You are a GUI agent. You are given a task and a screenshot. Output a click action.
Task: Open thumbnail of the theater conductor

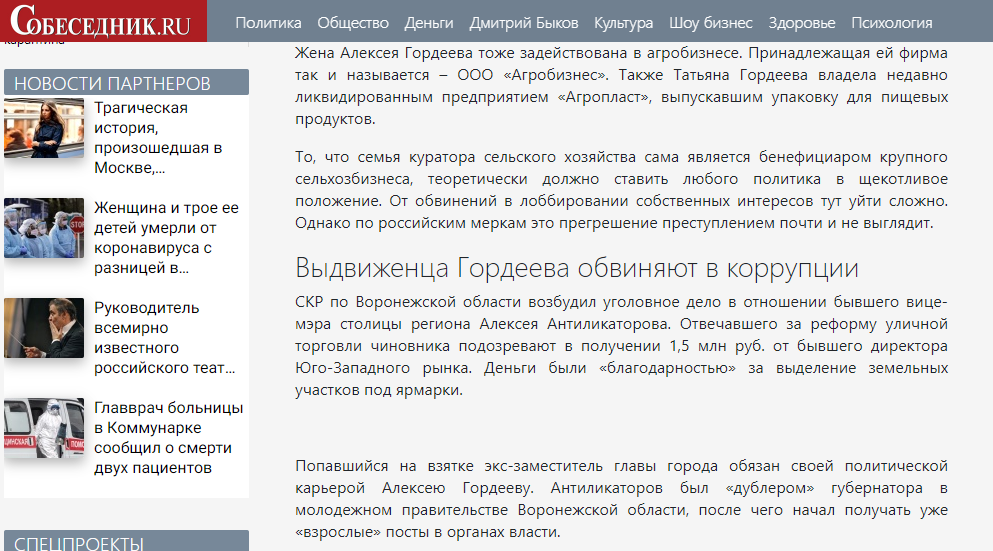pos(44,328)
